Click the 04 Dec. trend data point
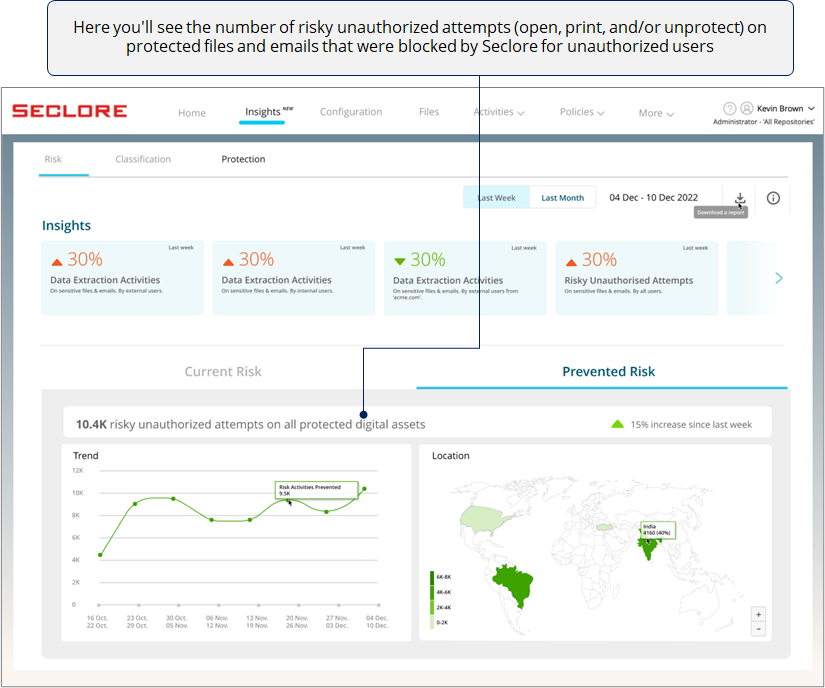 pos(365,489)
